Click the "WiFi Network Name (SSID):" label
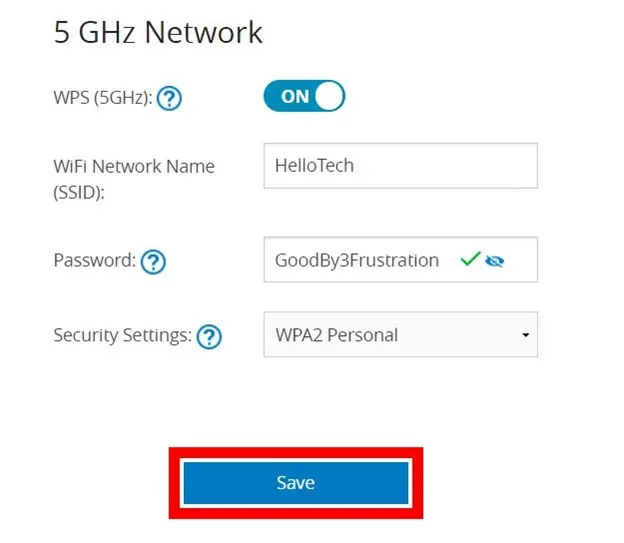 133,178
